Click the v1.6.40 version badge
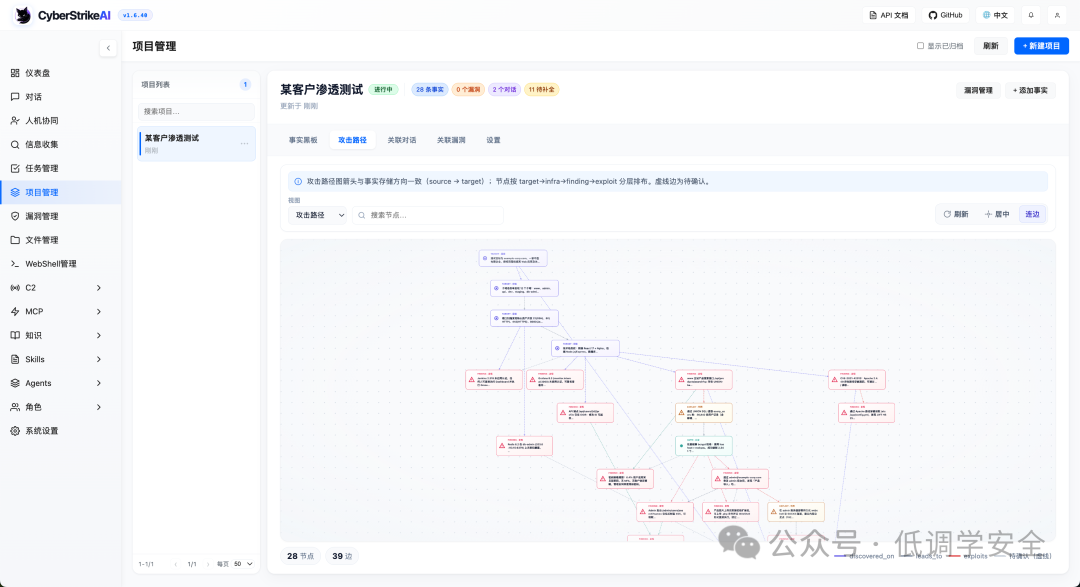The height and width of the screenshot is (587, 1080). pos(135,15)
